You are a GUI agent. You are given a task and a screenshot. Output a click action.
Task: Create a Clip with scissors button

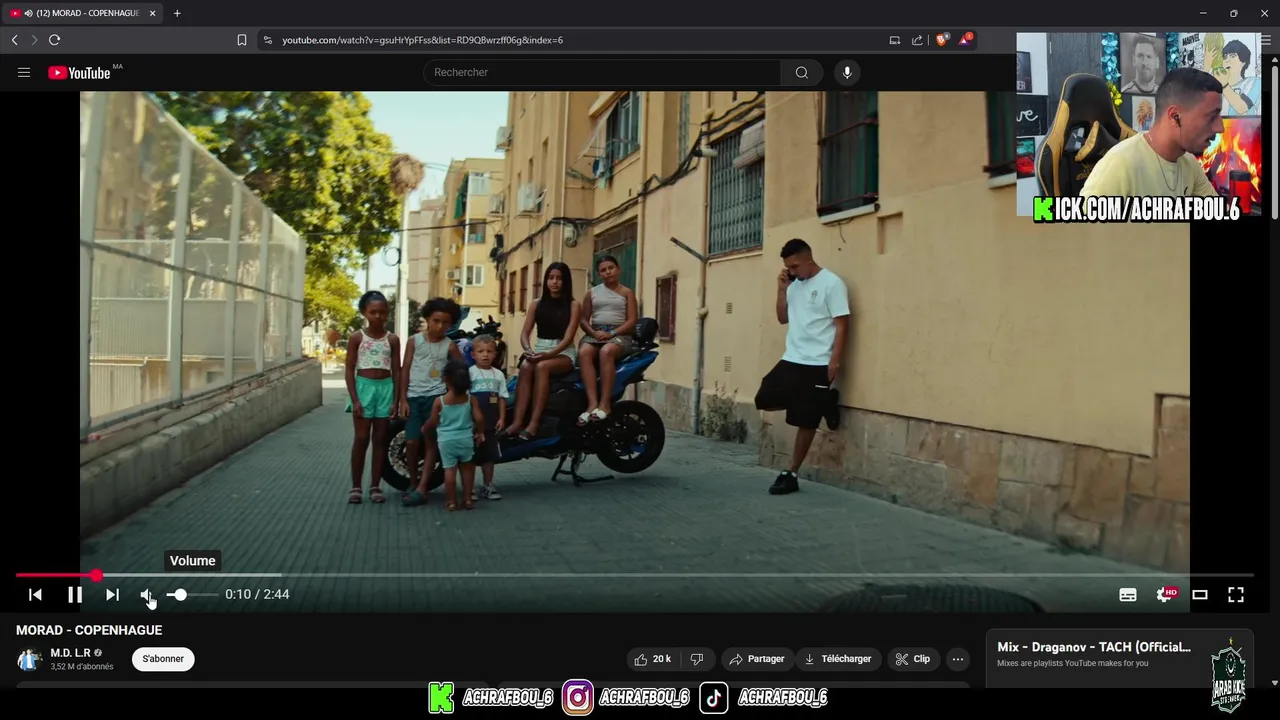pos(913,659)
